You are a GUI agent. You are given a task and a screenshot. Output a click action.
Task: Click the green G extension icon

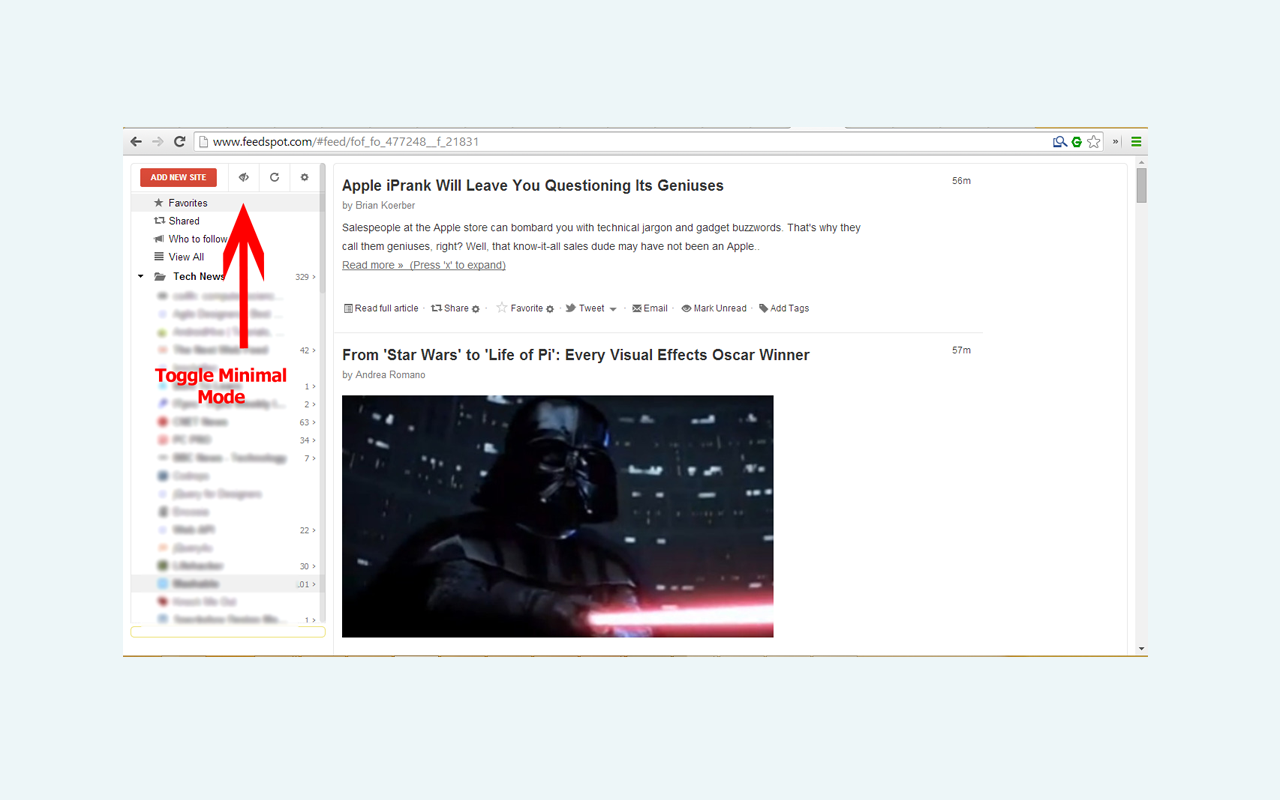pyautogui.click(x=1077, y=142)
